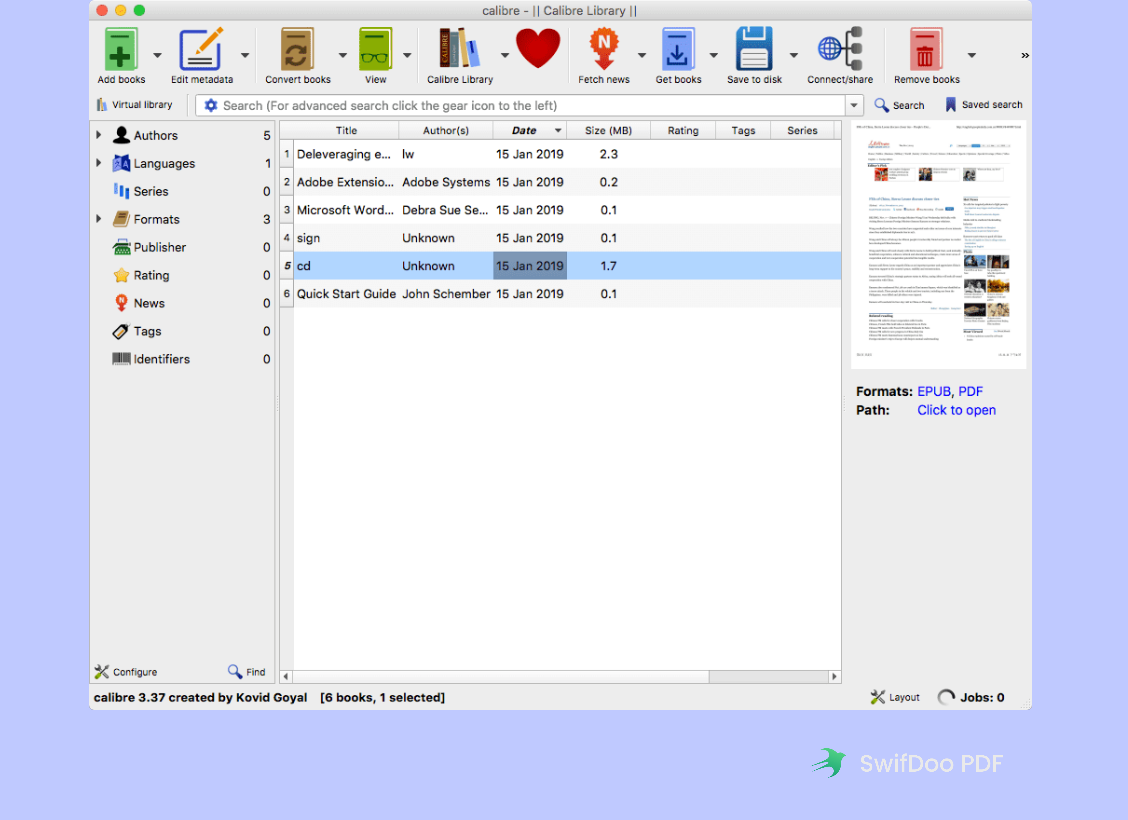This screenshot has height=820, width=1128.
Task: Select the book titled 'sign'
Action: pyautogui.click(x=308, y=238)
